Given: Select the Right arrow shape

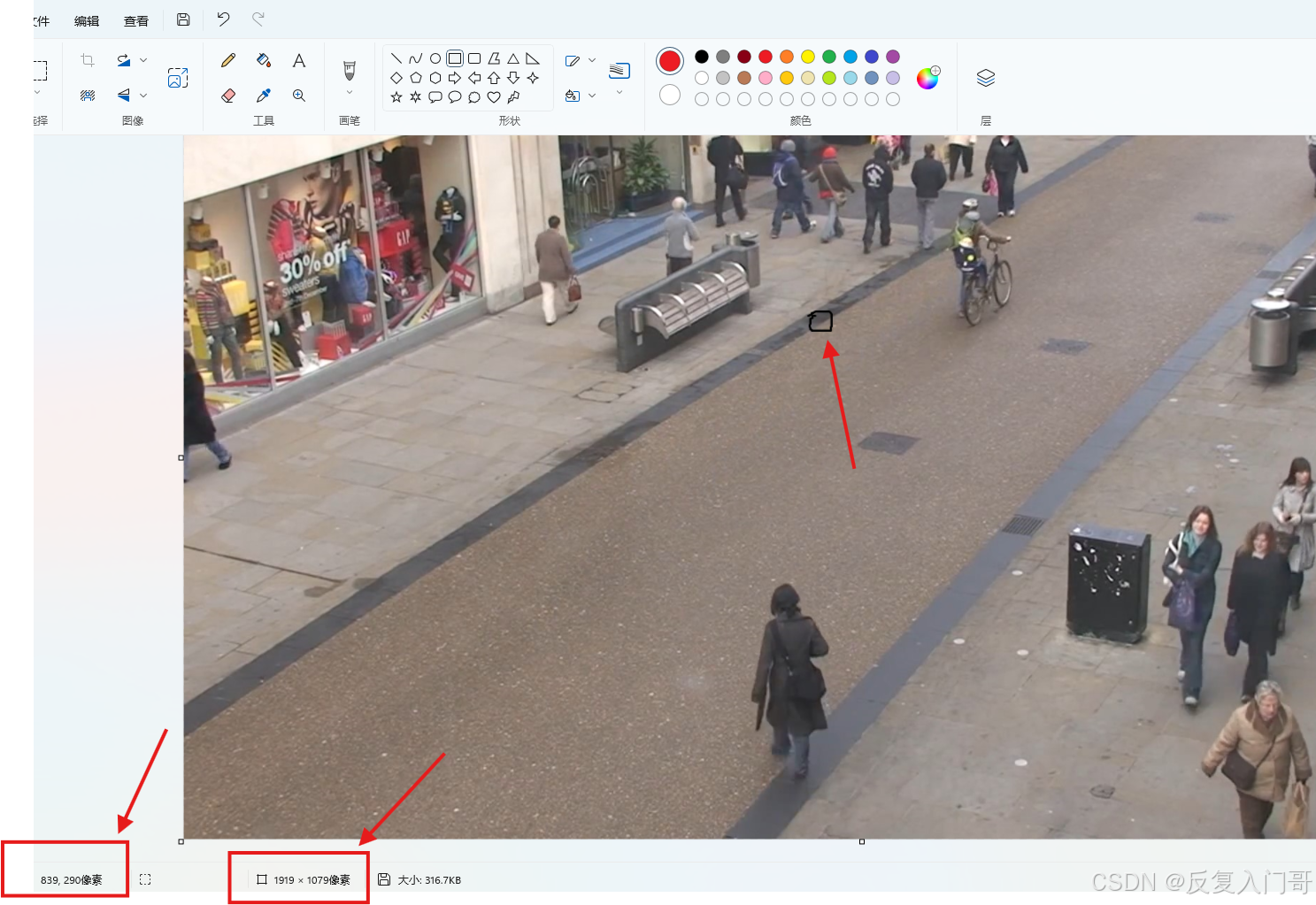Looking at the screenshot, I should [x=455, y=78].
